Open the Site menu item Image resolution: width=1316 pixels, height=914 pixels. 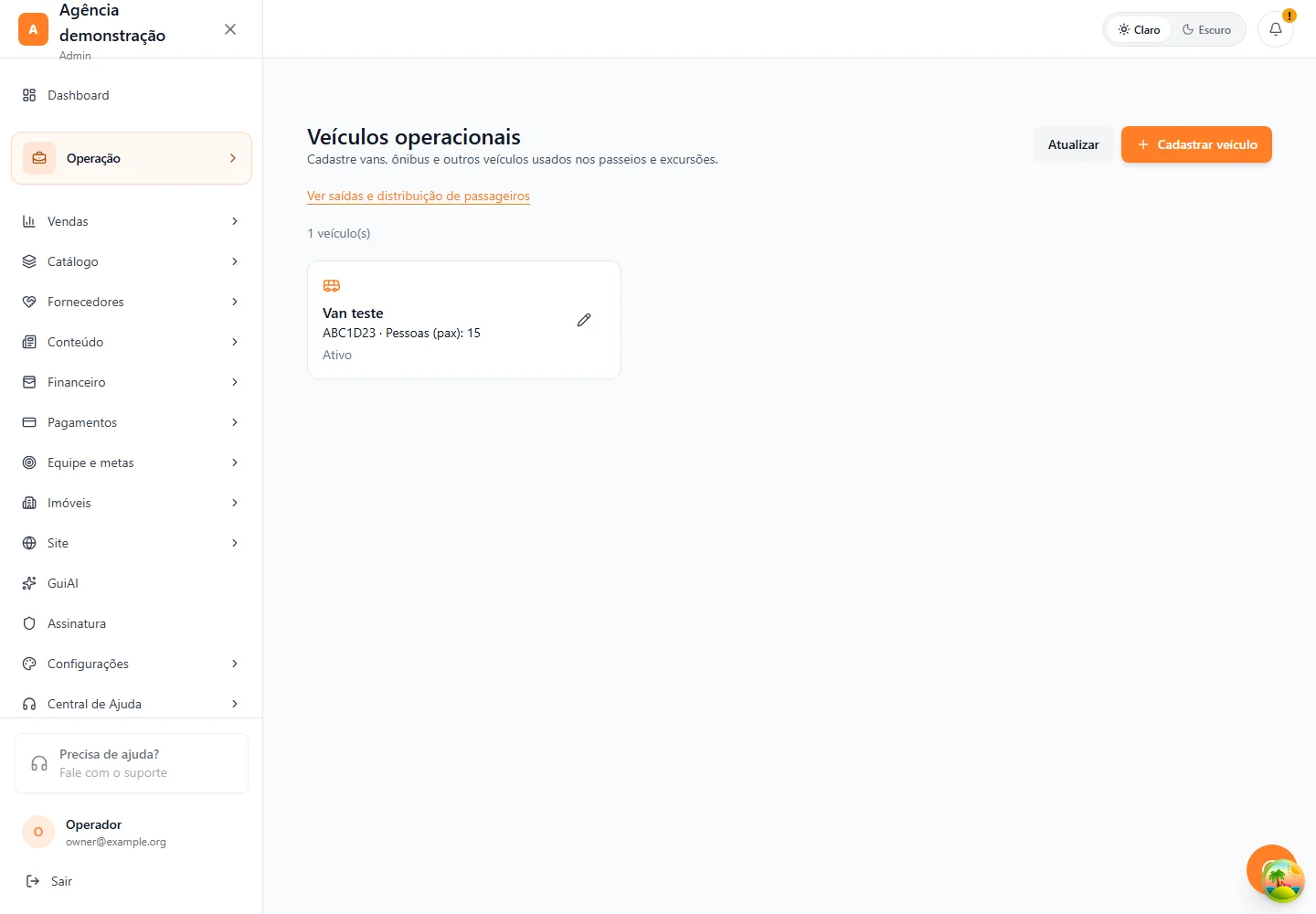(x=132, y=543)
